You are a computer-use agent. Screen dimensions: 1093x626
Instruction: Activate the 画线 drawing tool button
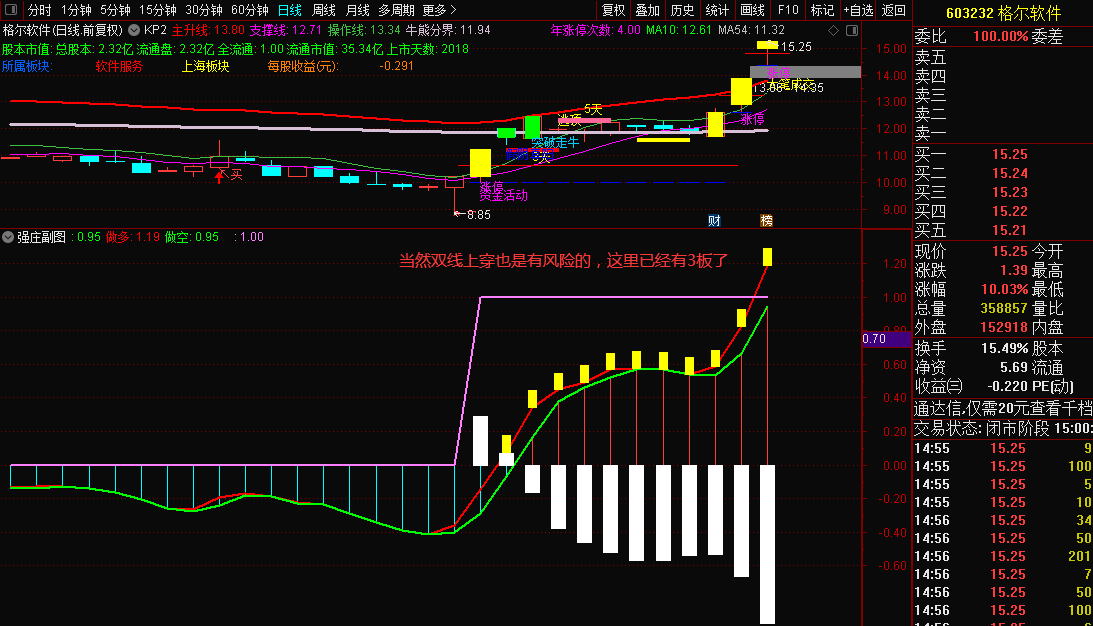pos(752,10)
